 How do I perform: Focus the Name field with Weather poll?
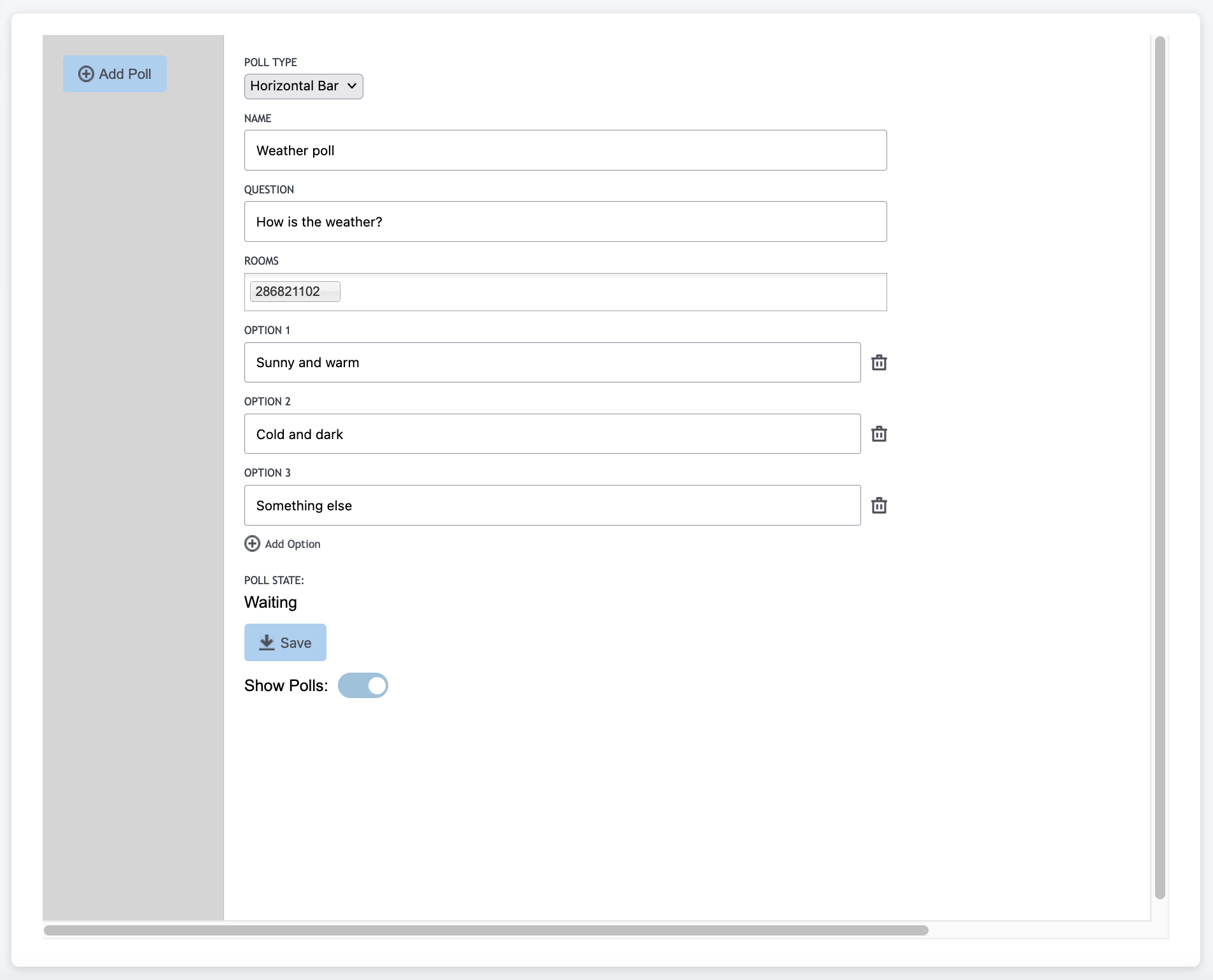[565, 150]
